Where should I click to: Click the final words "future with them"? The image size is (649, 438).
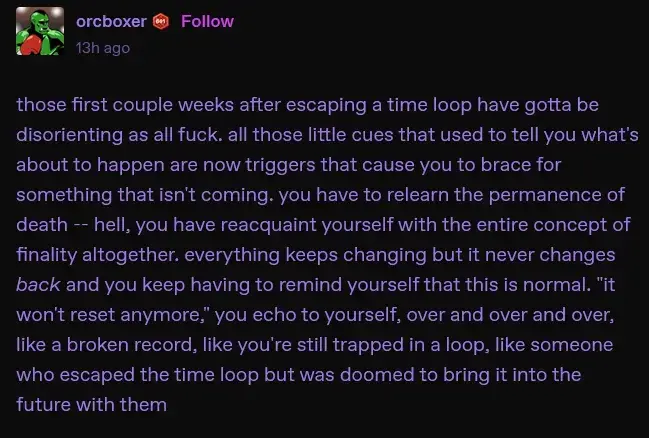pyautogui.click(x=90, y=405)
